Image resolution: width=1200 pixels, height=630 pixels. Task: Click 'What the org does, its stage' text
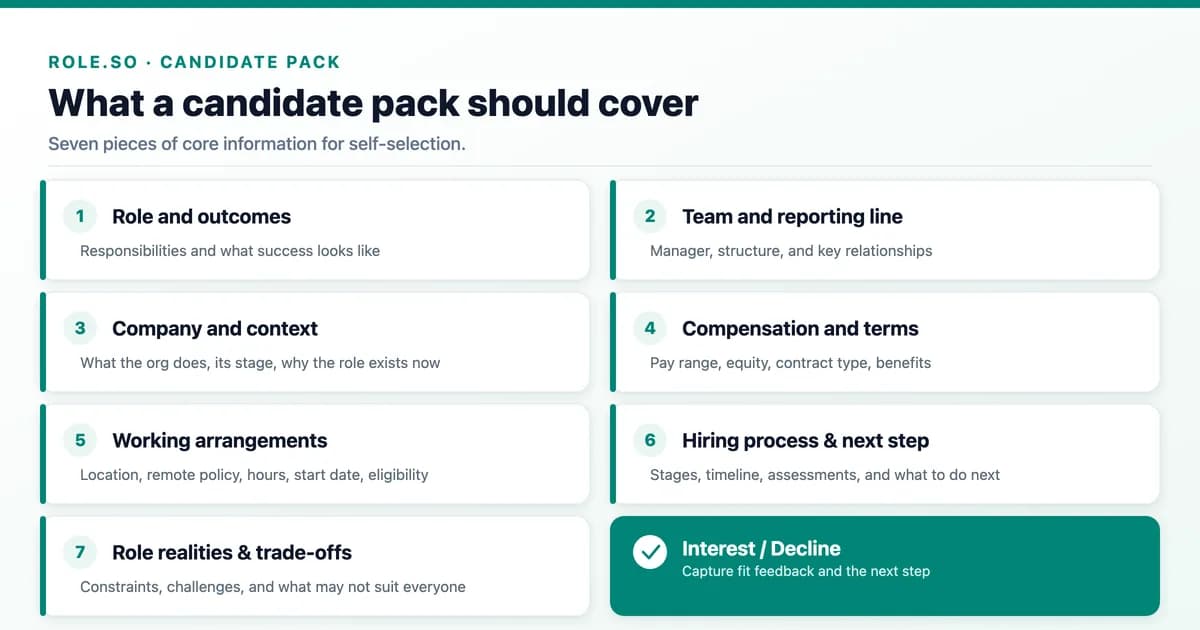(x=260, y=363)
